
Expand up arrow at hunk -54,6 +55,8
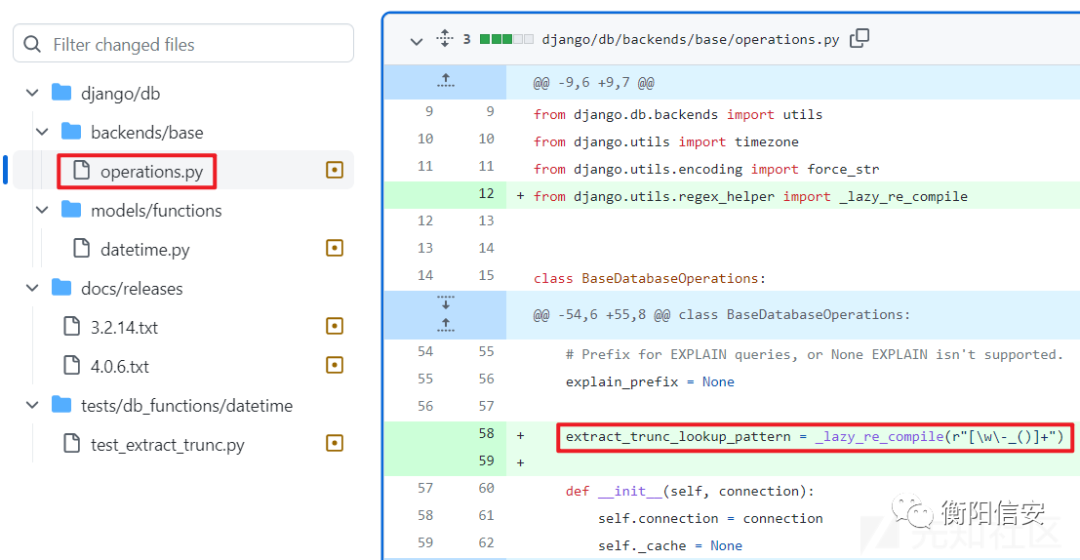tap(446, 324)
